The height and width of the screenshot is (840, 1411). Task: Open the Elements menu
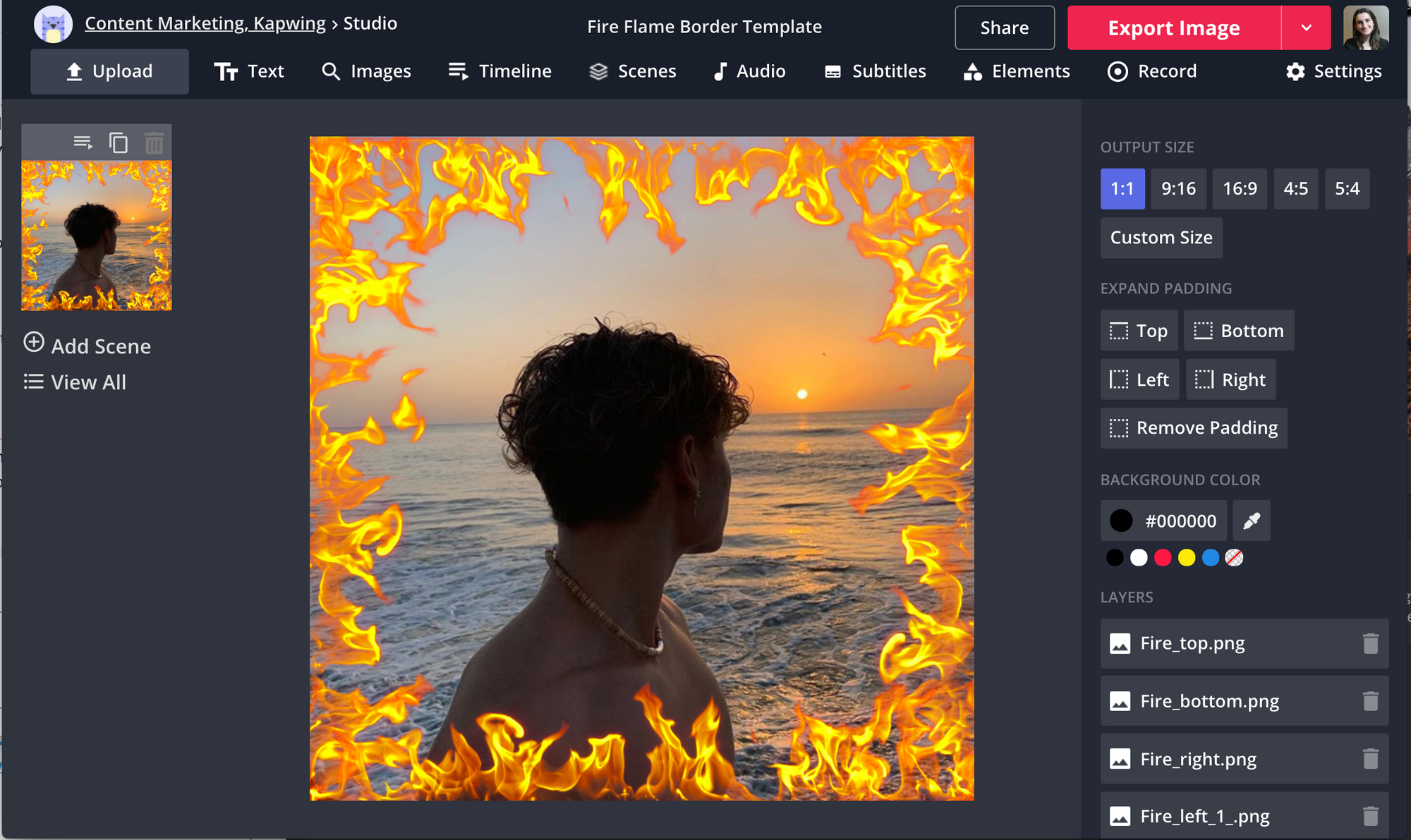coord(1017,71)
